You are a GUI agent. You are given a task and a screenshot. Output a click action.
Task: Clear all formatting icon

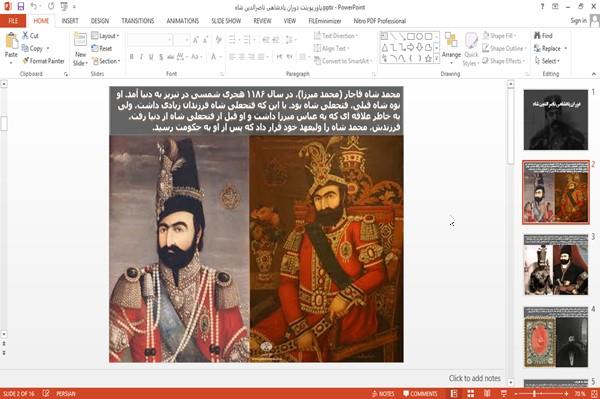[218, 39]
